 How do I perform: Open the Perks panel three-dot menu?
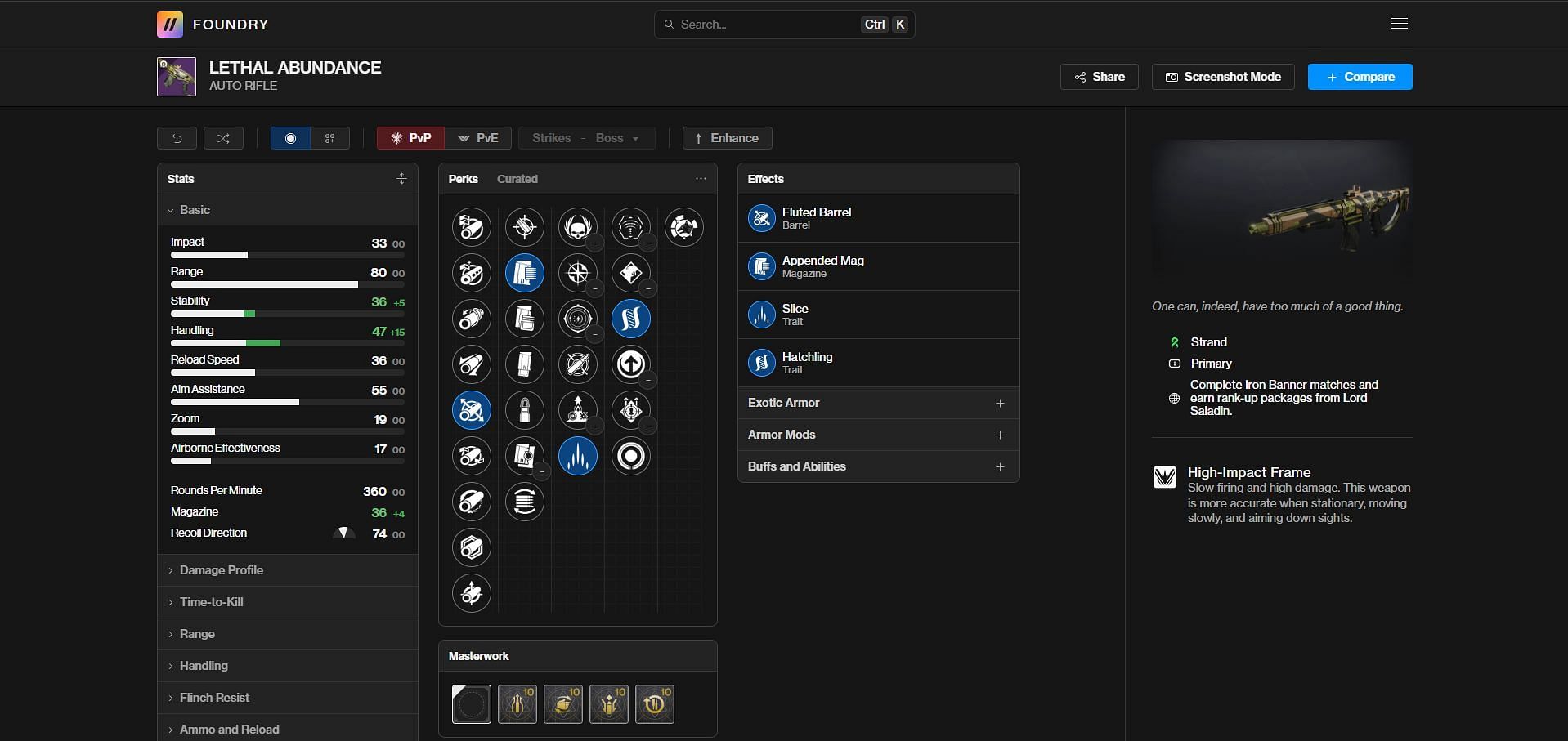click(x=701, y=178)
